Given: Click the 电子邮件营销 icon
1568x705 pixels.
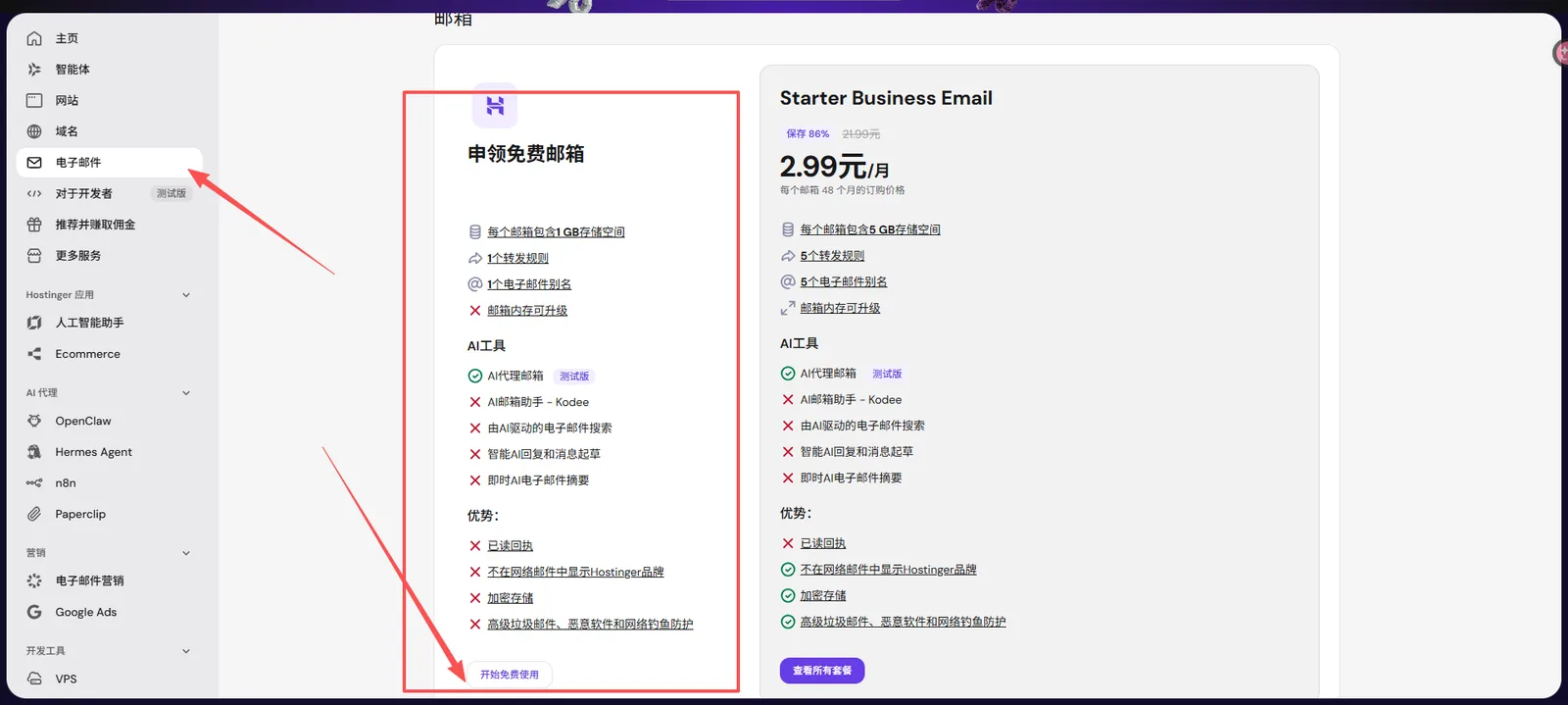Looking at the screenshot, I should tap(34, 580).
